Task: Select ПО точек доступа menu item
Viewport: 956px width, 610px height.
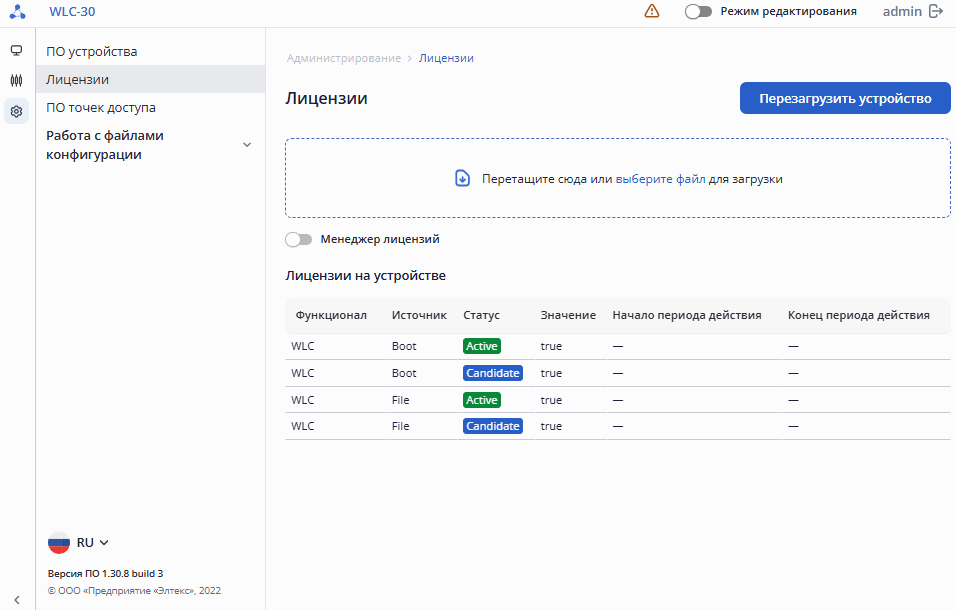Action: click(101, 107)
